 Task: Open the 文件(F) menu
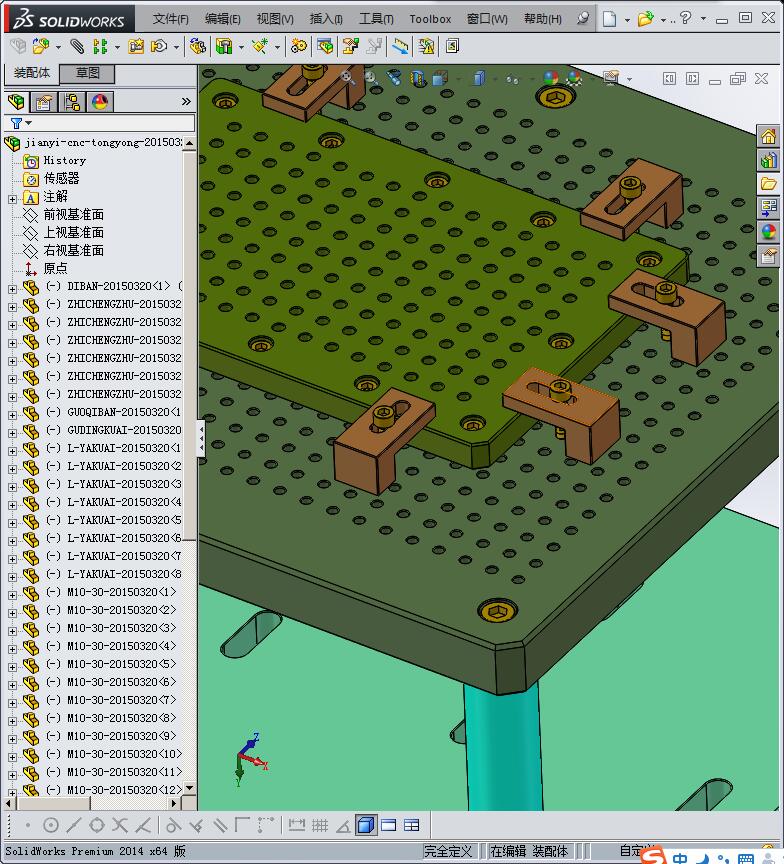[170, 19]
